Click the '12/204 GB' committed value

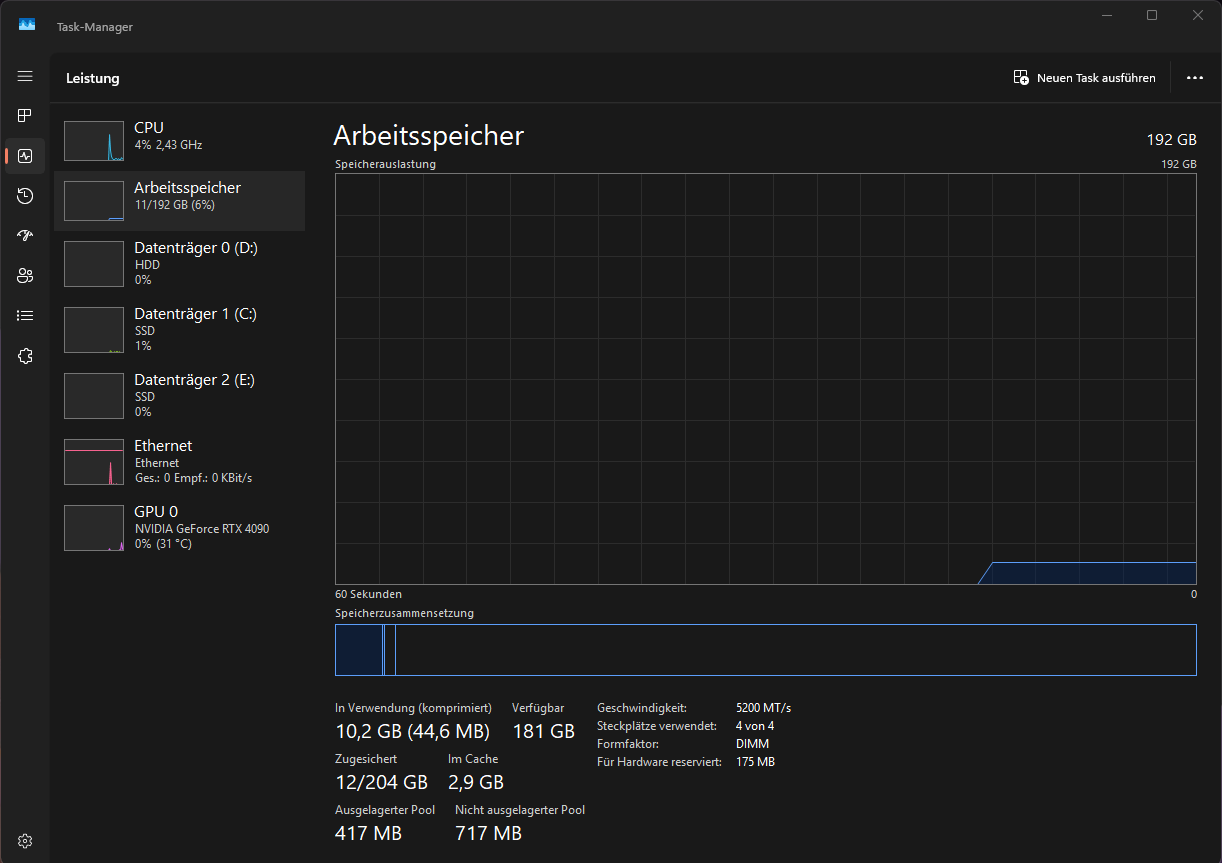(381, 782)
